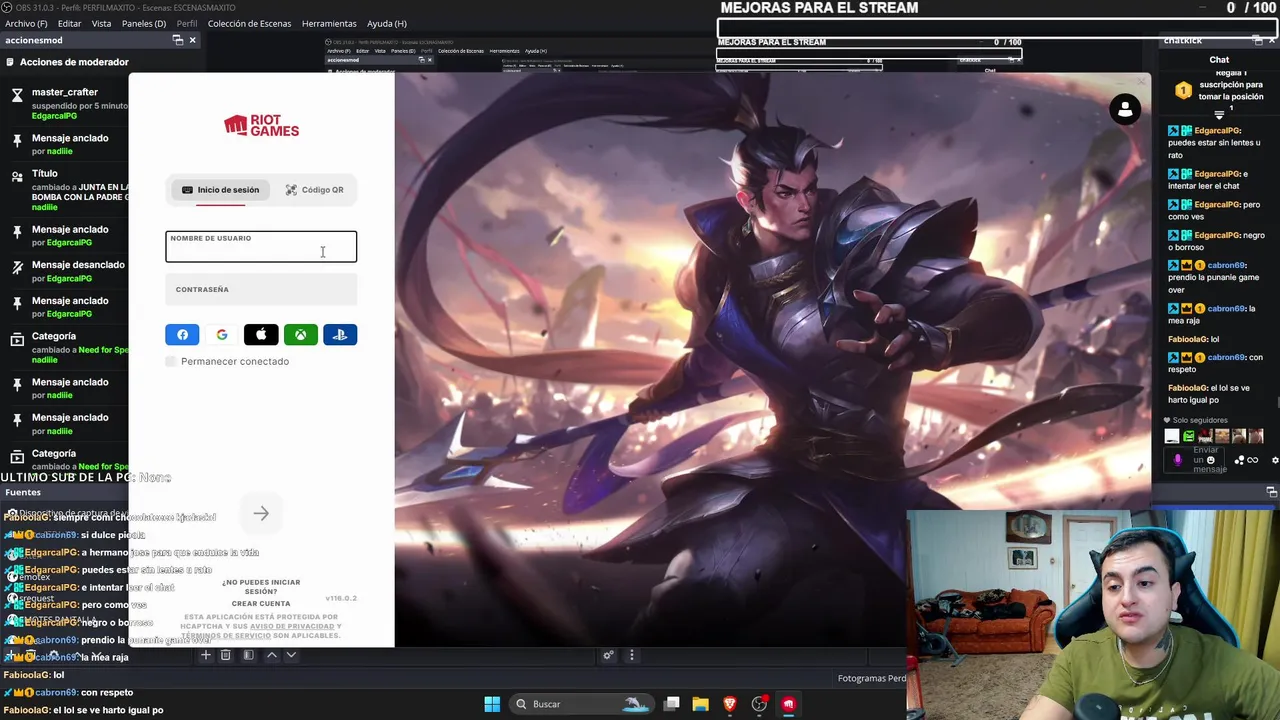The width and height of the screenshot is (1280, 720).
Task: Select the Xbox sign-in icon
Action: pyautogui.click(x=300, y=335)
